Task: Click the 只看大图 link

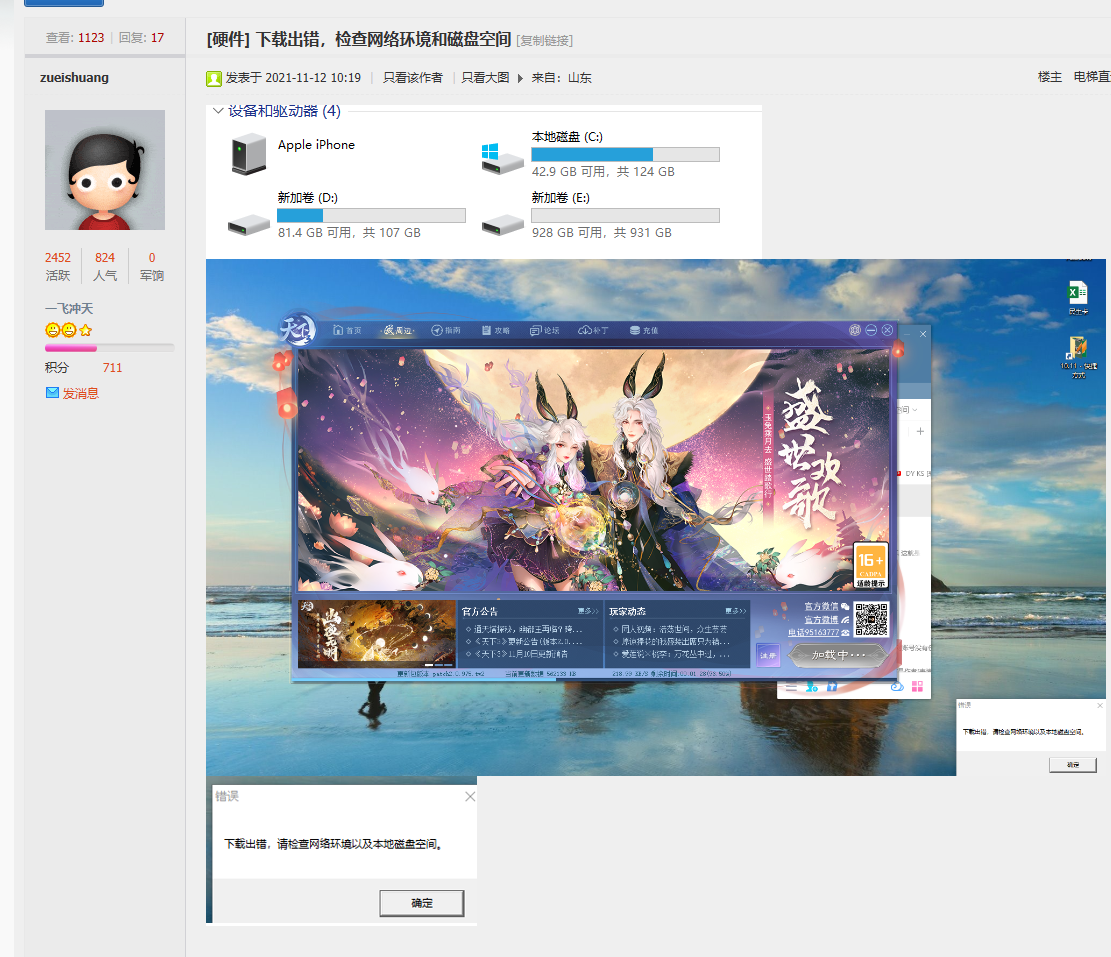Action: [x=485, y=78]
